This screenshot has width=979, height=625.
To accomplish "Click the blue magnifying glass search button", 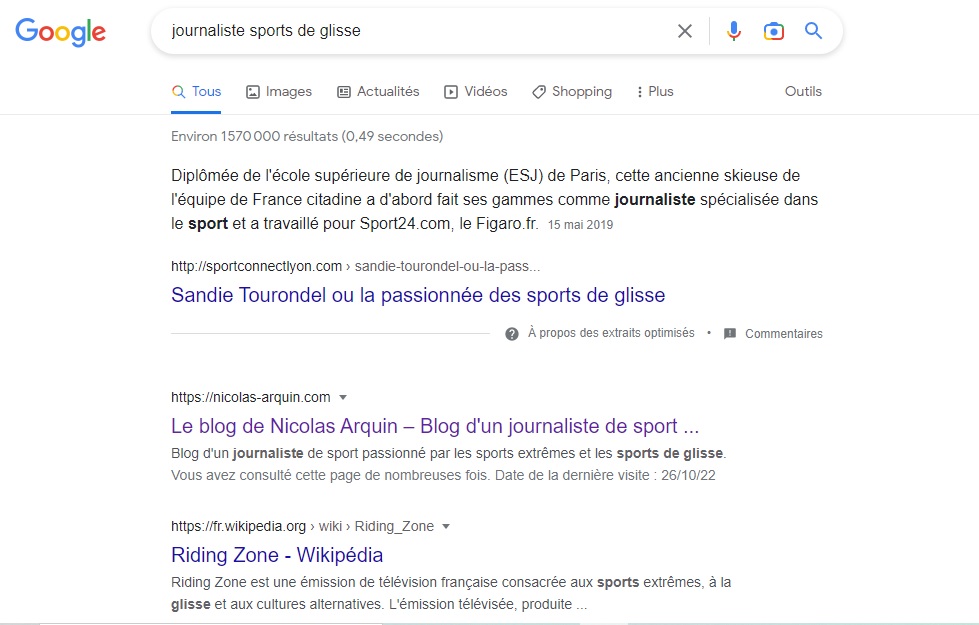I will (x=814, y=31).
